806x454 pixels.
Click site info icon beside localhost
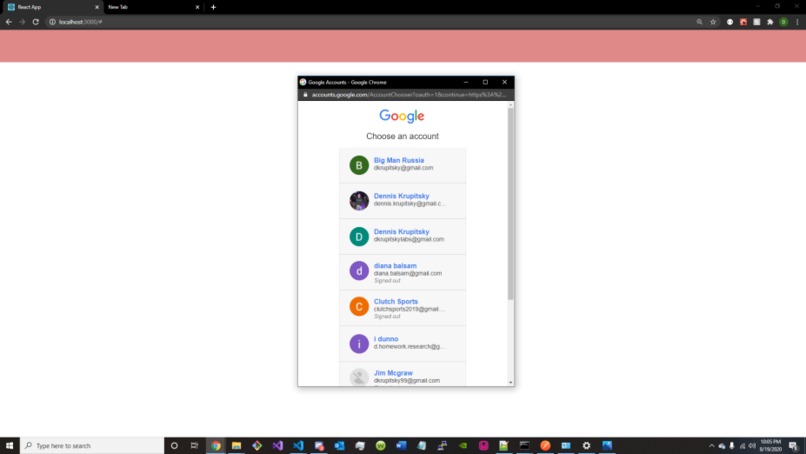pyautogui.click(x=52, y=22)
